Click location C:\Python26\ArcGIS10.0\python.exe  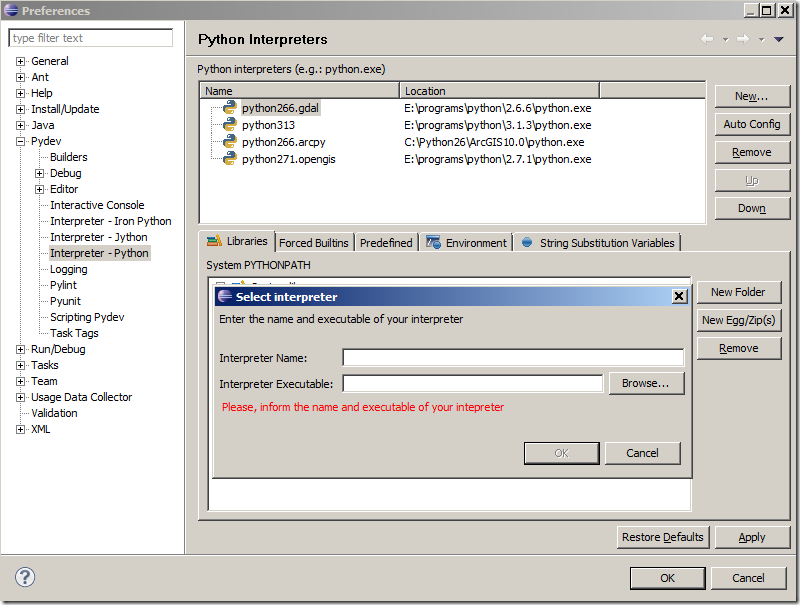494,142
